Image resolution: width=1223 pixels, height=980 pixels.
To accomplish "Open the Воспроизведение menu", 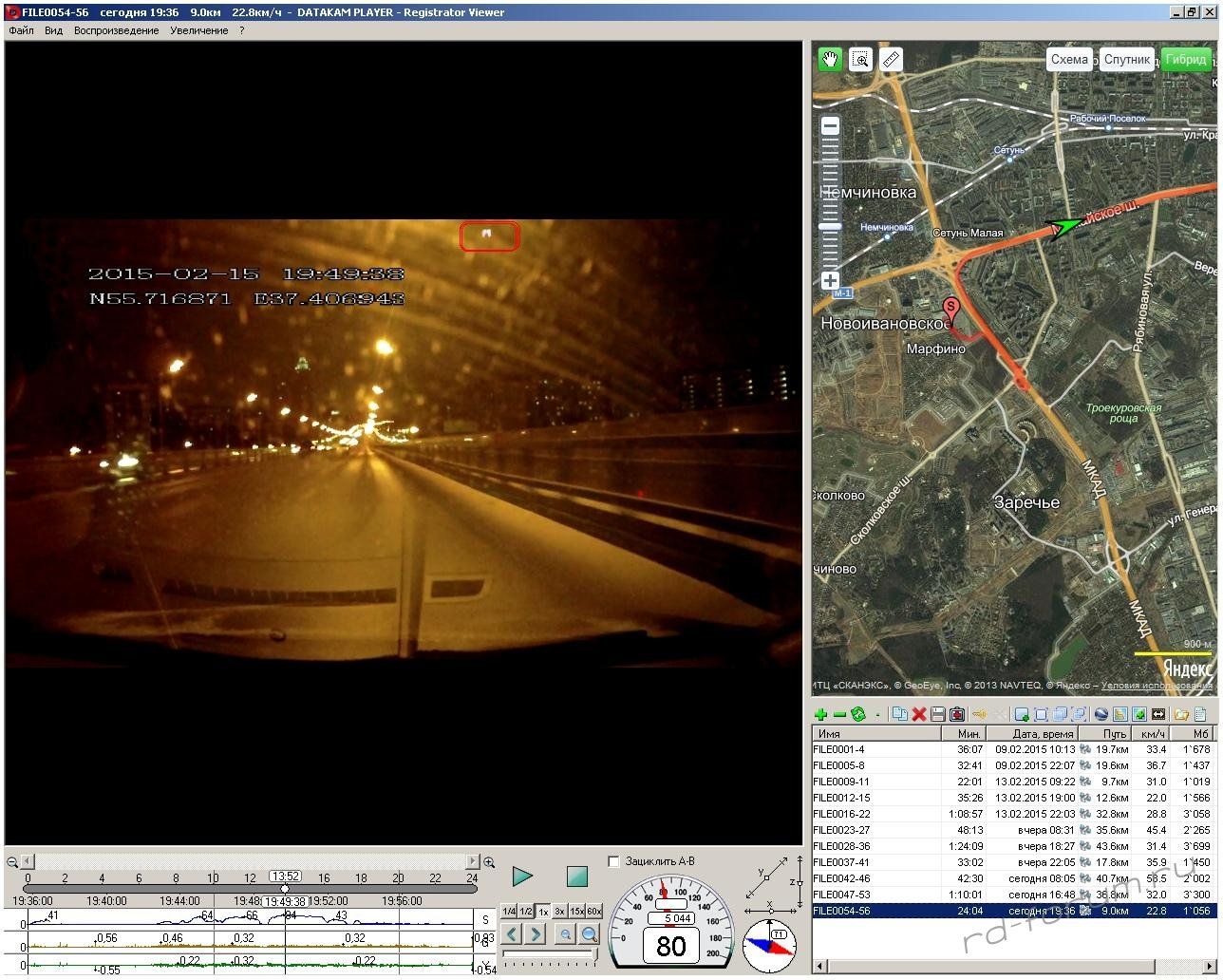I will click(116, 30).
